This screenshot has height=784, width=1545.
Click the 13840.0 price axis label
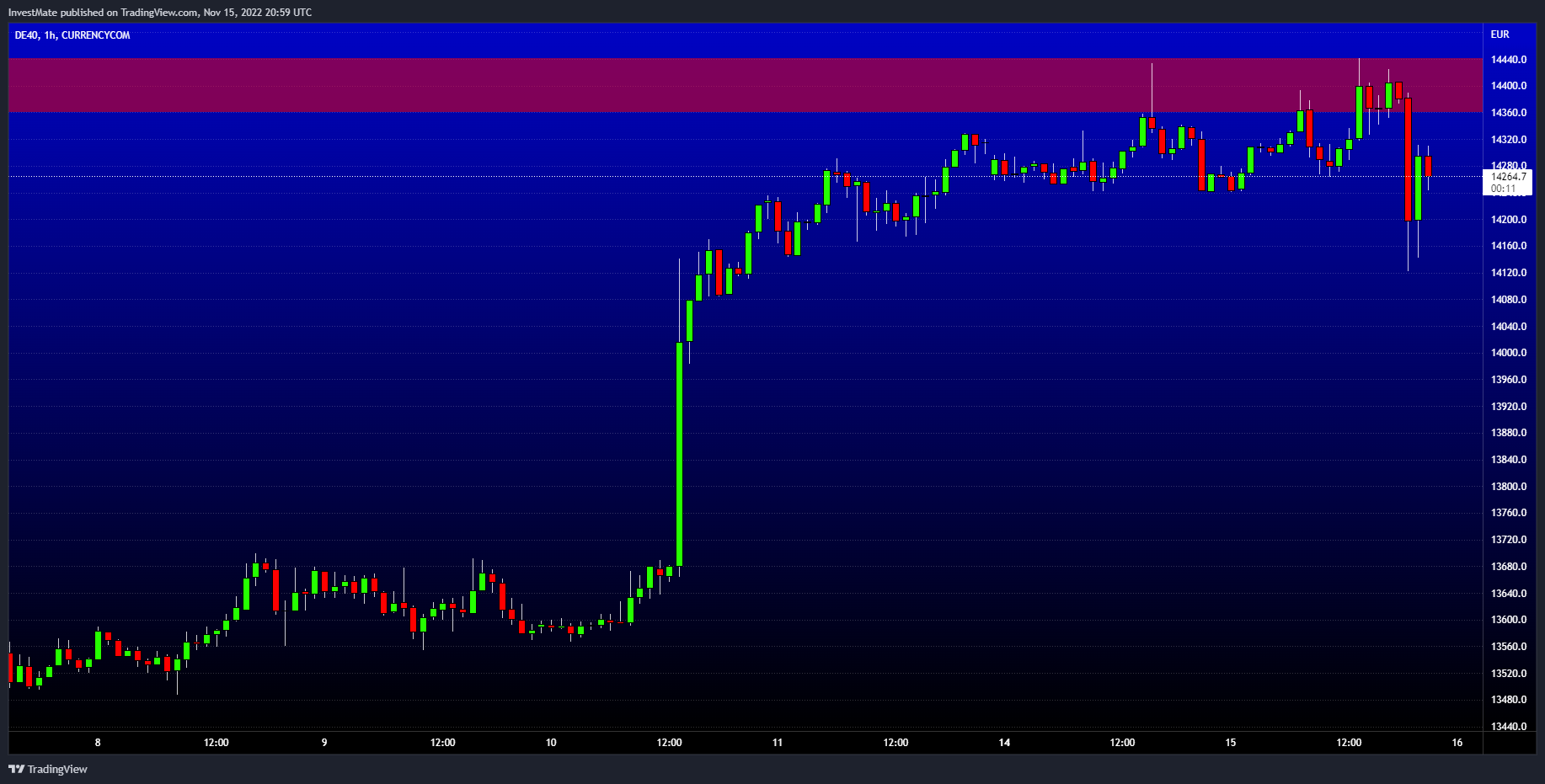click(1509, 460)
